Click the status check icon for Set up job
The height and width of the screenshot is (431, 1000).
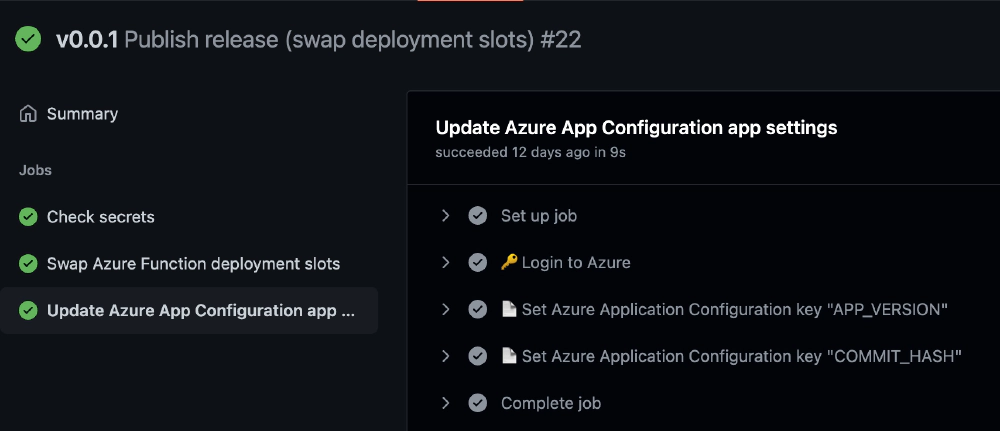coord(478,216)
